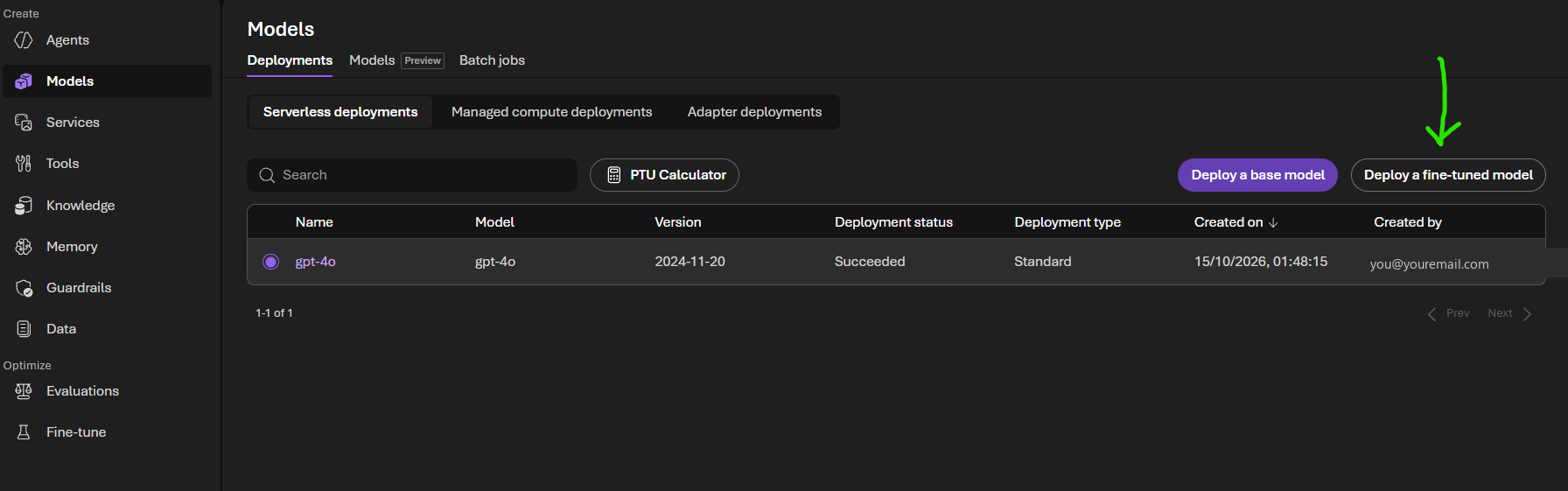The height and width of the screenshot is (491, 1568).
Task: Click the Memory icon in sidebar
Action: (x=24, y=247)
